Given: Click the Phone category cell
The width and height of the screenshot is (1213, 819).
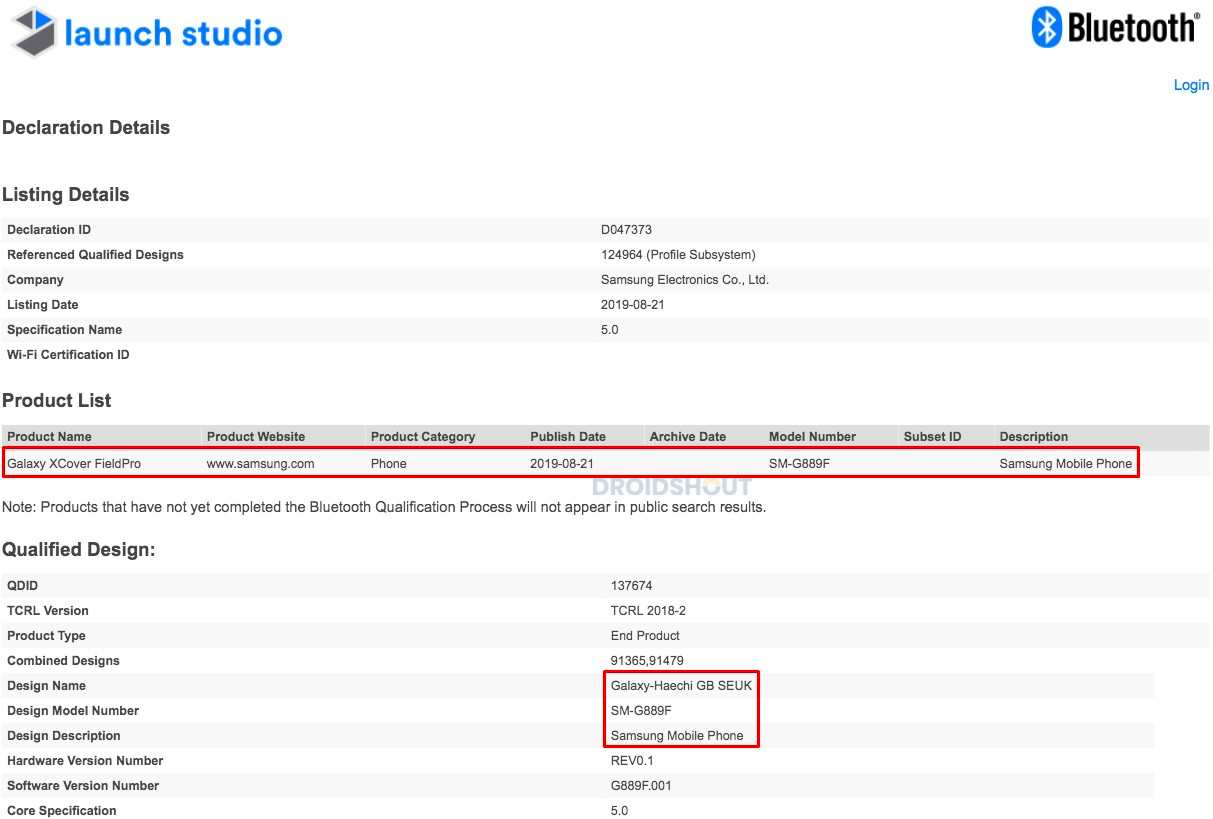Looking at the screenshot, I should [389, 464].
